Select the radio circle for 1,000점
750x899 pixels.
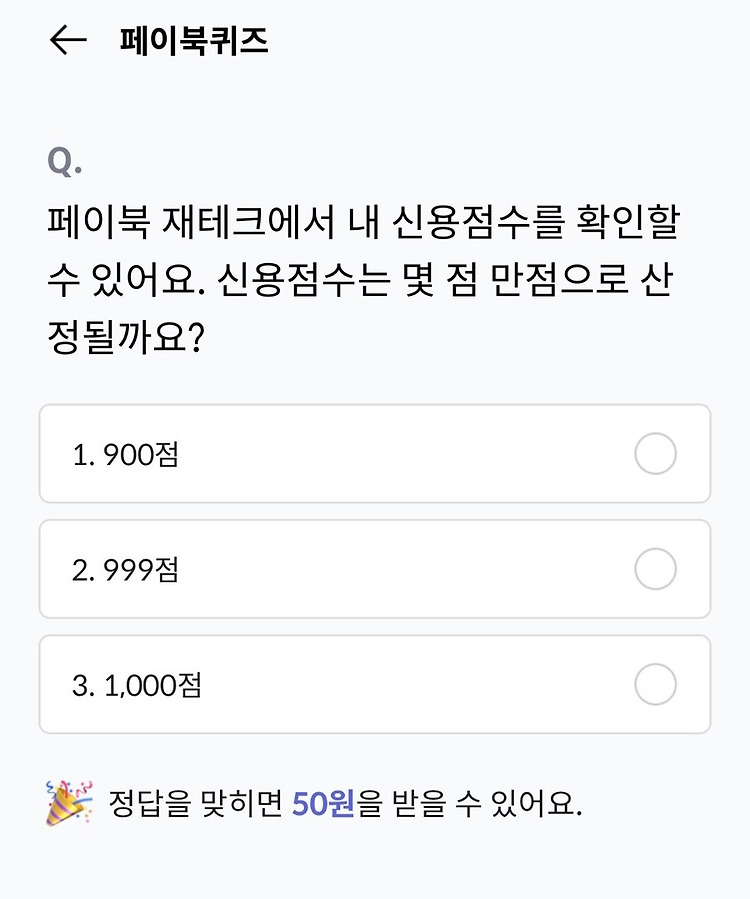tap(655, 684)
